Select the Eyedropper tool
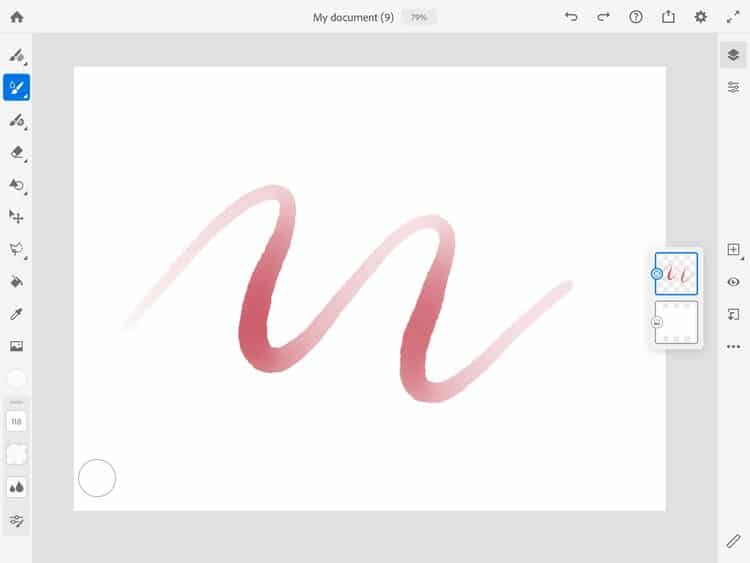This screenshot has width=750, height=563. click(x=17, y=314)
